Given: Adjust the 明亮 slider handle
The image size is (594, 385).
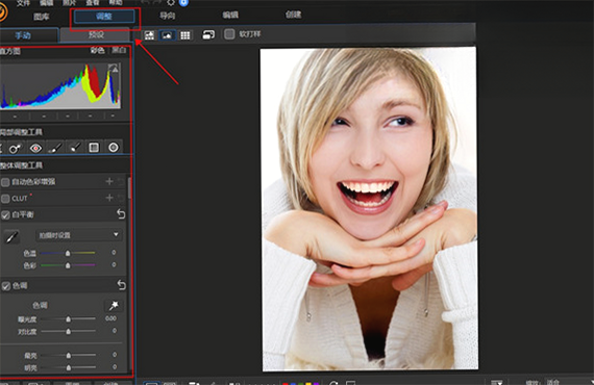Looking at the screenshot, I should tap(68, 367).
